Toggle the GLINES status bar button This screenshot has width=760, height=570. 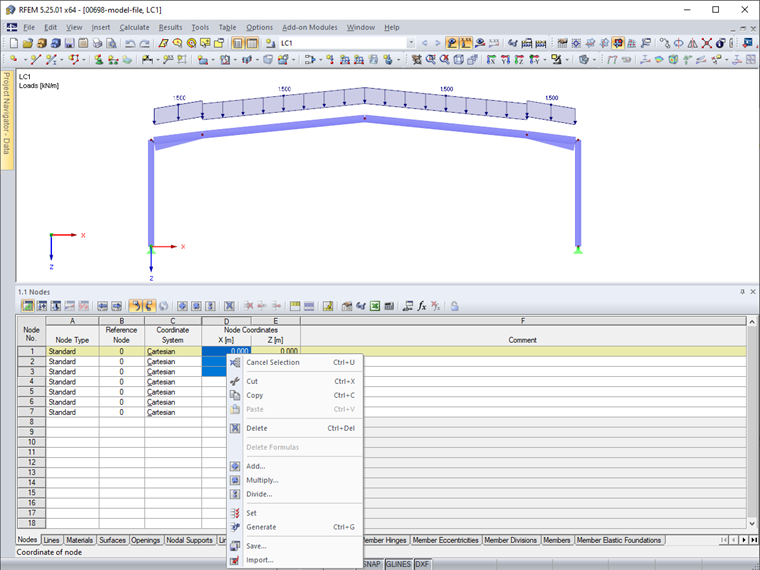(399, 564)
